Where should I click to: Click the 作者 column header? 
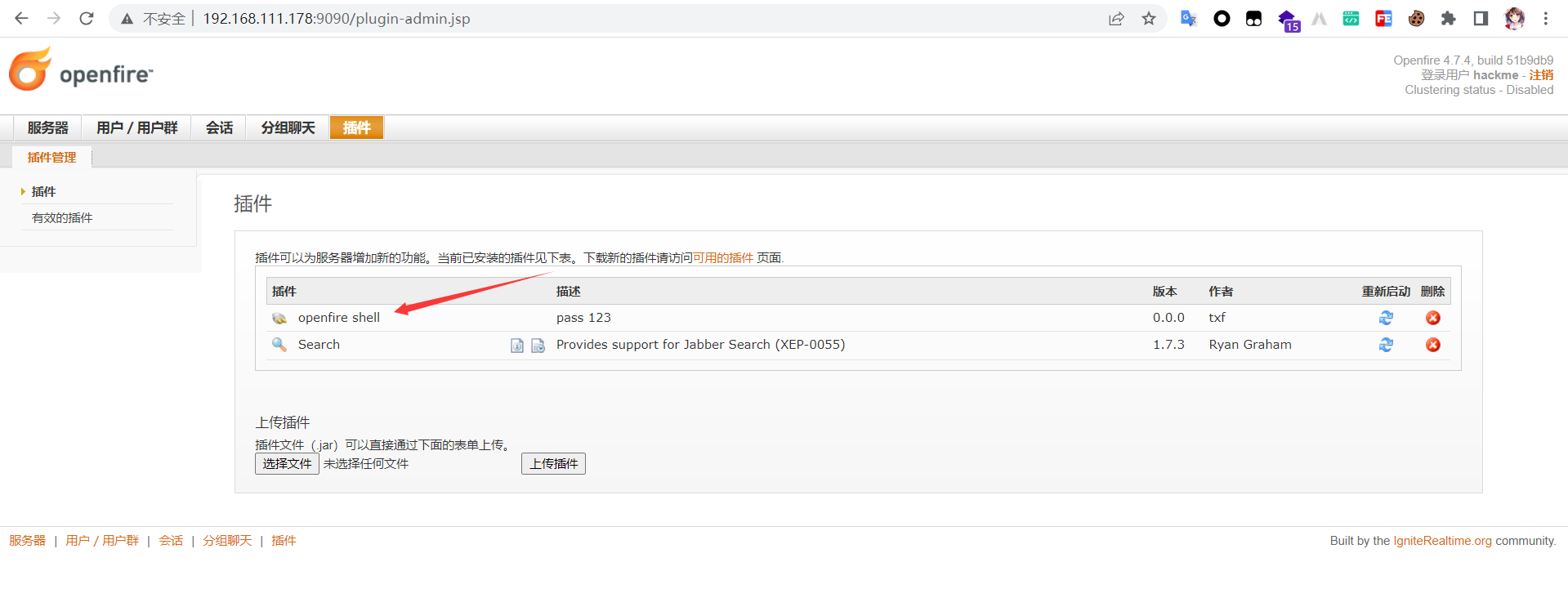(x=1221, y=292)
